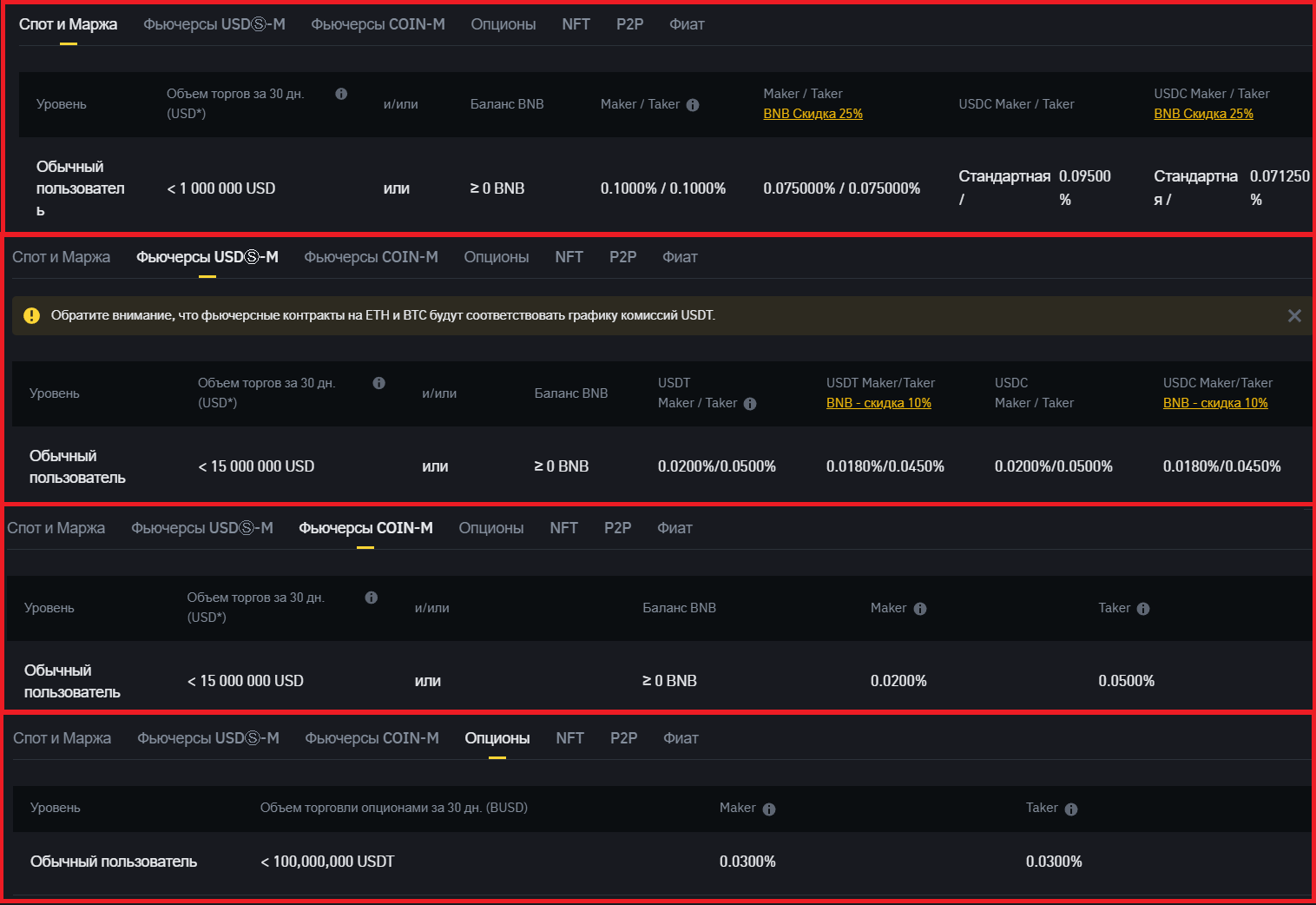The height and width of the screenshot is (905, 1316).
Task: Click '0.0200%/0.0500%' under USDT Maker / Taker column
Action: 717,466
